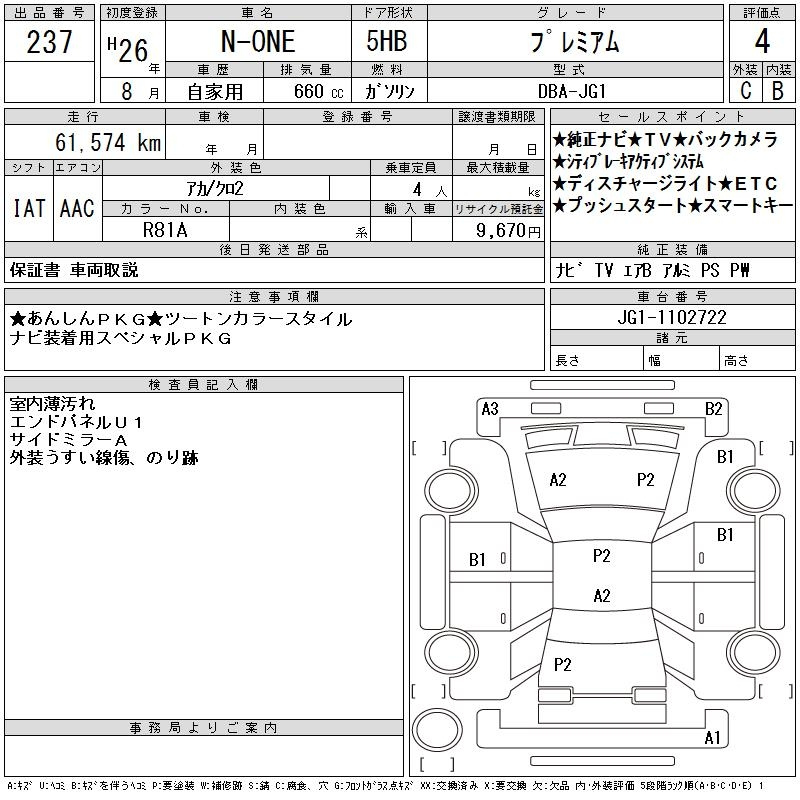This screenshot has height=800, width=800.
Task: Click the inspector note "サイドミラーA"
Action: pyautogui.click(x=68, y=440)
